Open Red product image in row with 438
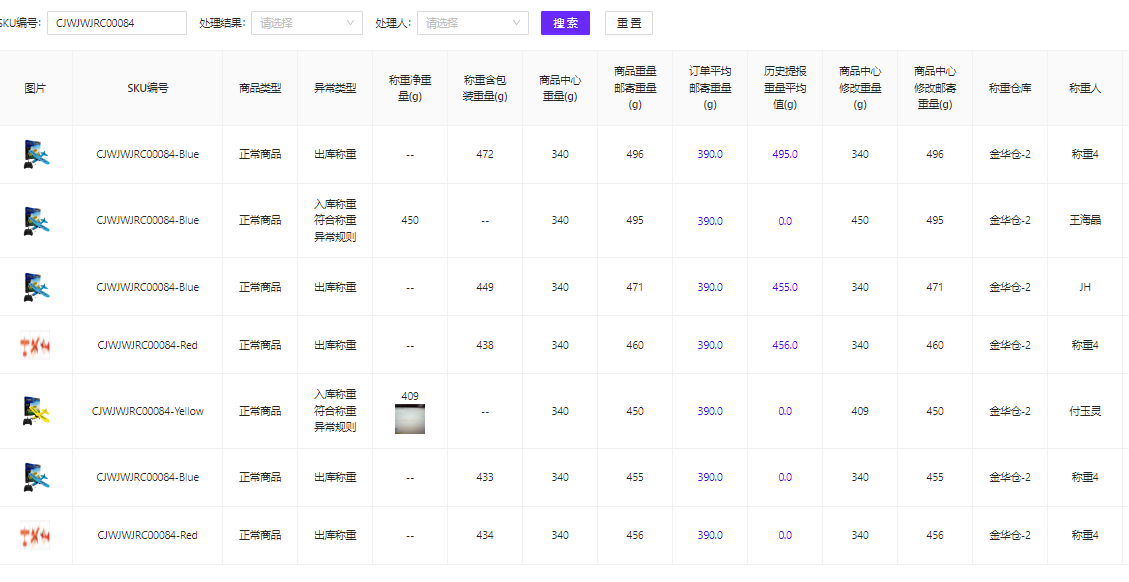1129x582 pixels. (x=35, y=345)
